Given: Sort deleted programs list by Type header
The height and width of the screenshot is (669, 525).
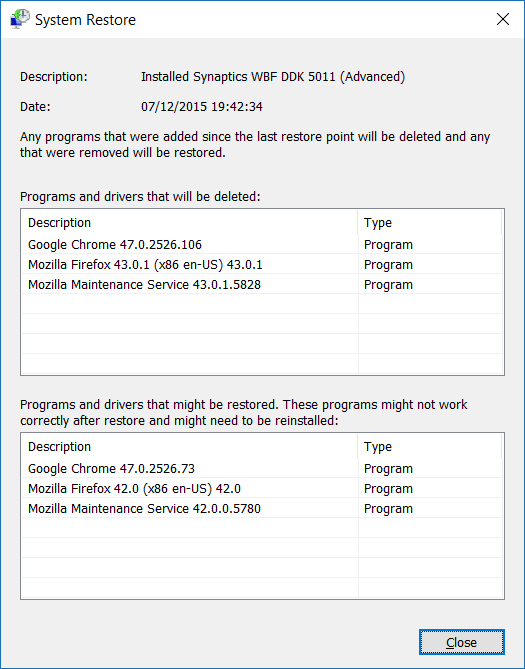Looking at the screenshot, I should 430,222.
